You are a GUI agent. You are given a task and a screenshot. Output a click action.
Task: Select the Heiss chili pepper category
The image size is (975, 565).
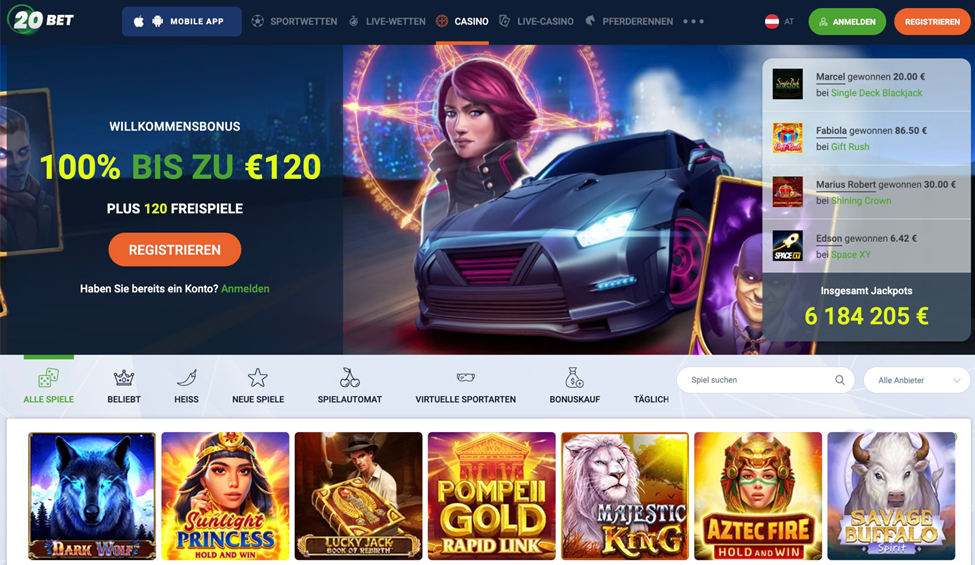187,386
